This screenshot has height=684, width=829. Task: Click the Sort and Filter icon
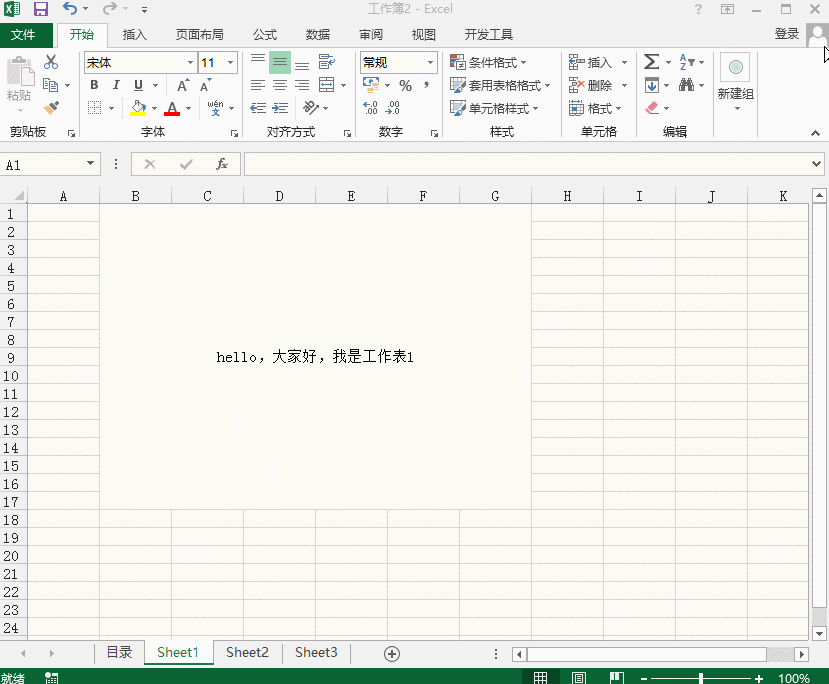687,62
